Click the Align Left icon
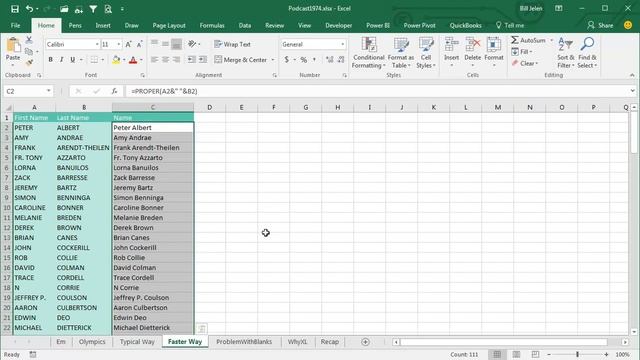This screenshot has width=640, height=360. pos(155,60)
